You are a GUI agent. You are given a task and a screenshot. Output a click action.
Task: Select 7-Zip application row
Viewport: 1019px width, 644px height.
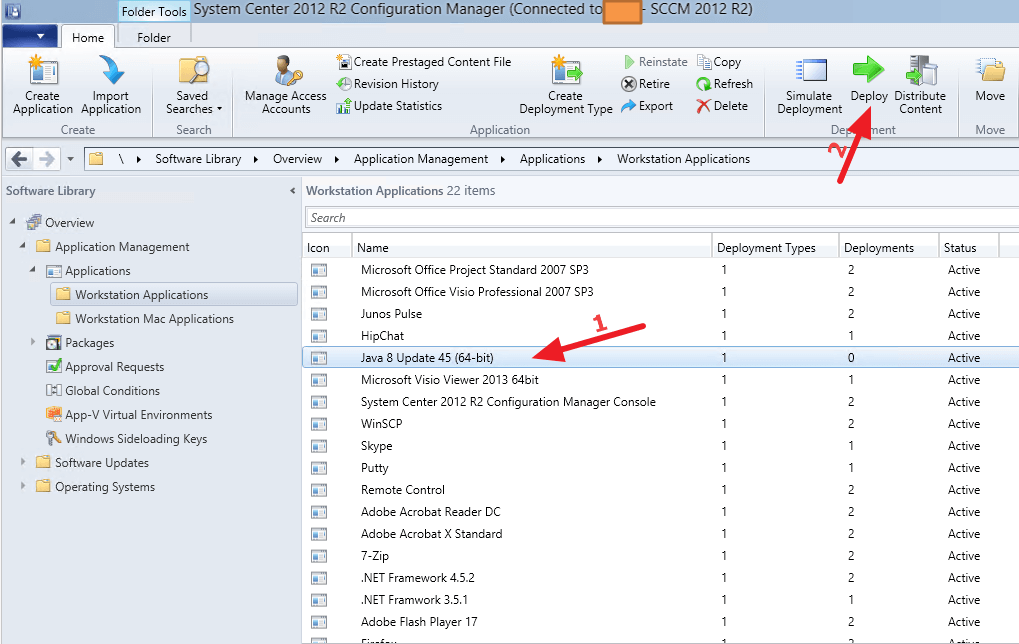[660, 556]
